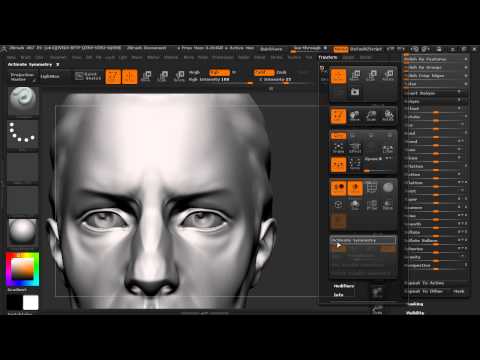Open the Material menu

tap(171, 57)
